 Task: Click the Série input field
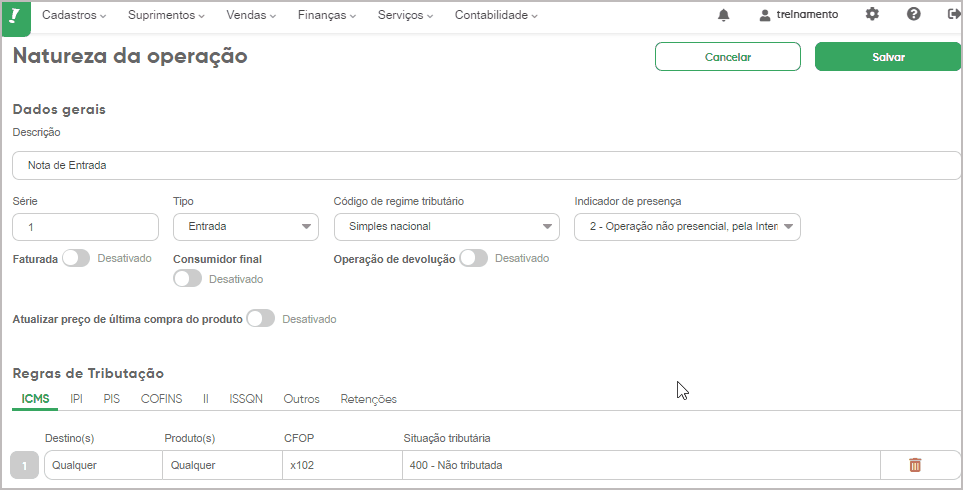[x=85, y=227]
